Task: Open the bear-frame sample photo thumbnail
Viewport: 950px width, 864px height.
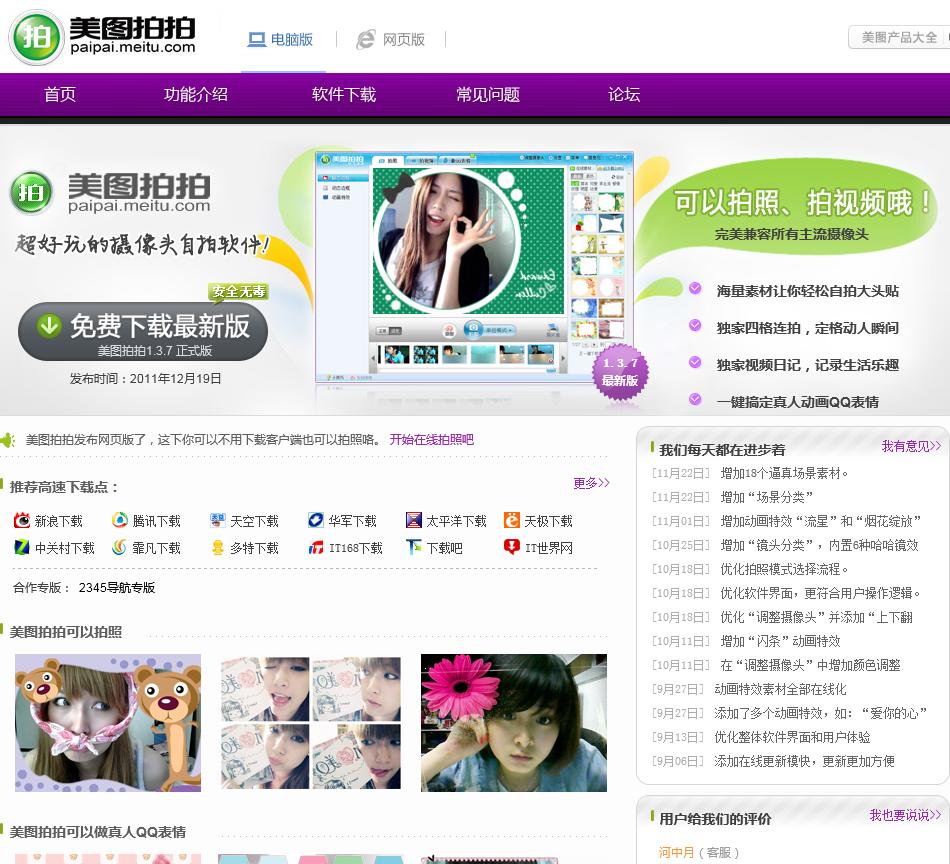Action: 108,723
